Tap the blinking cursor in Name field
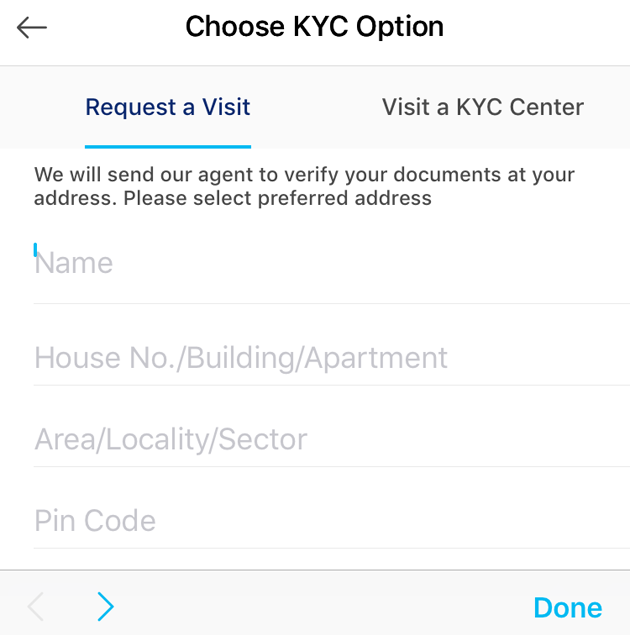The image size is (630, 635). tap(35, 249)
